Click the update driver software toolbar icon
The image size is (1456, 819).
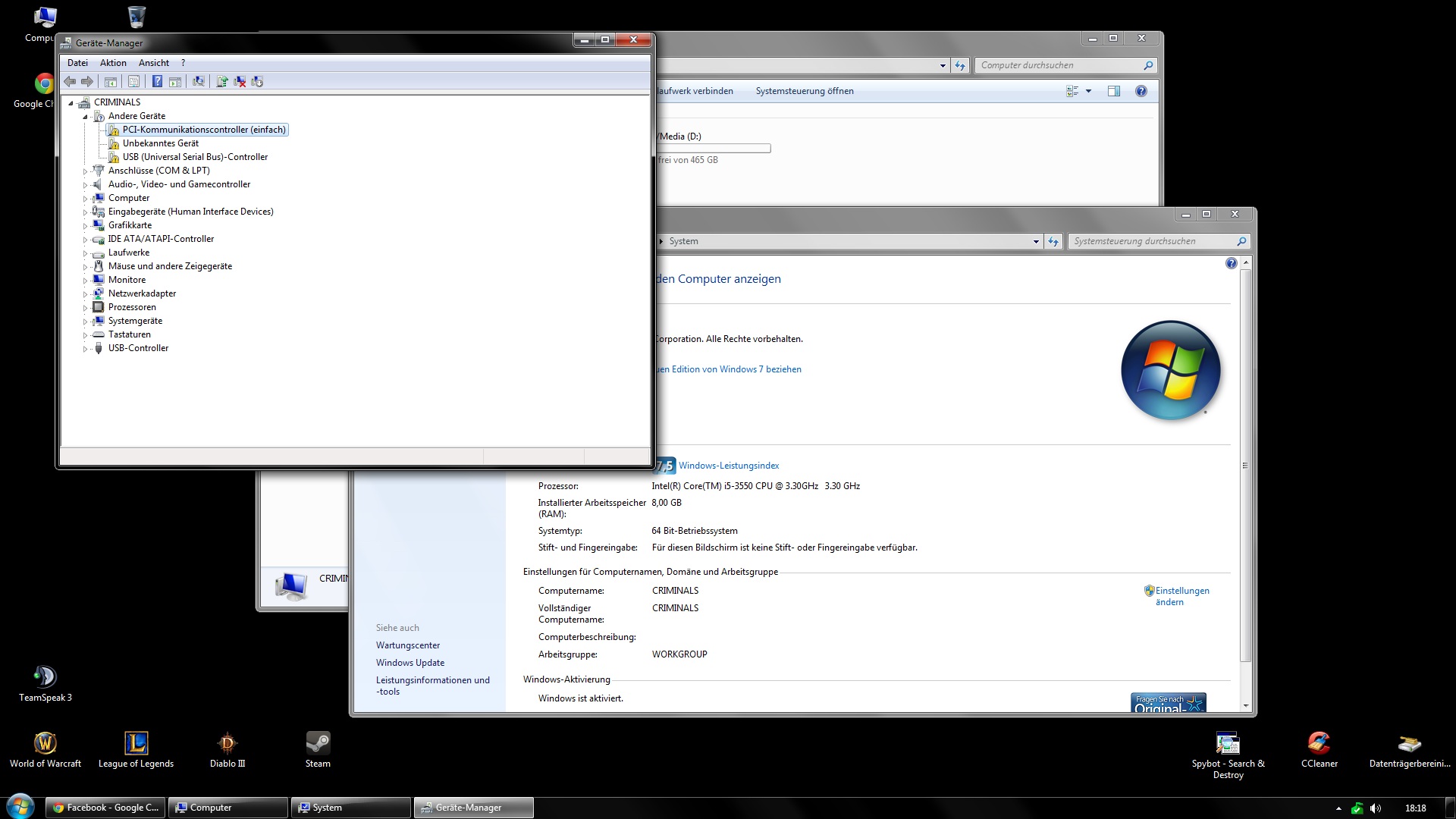click(222, 81)
